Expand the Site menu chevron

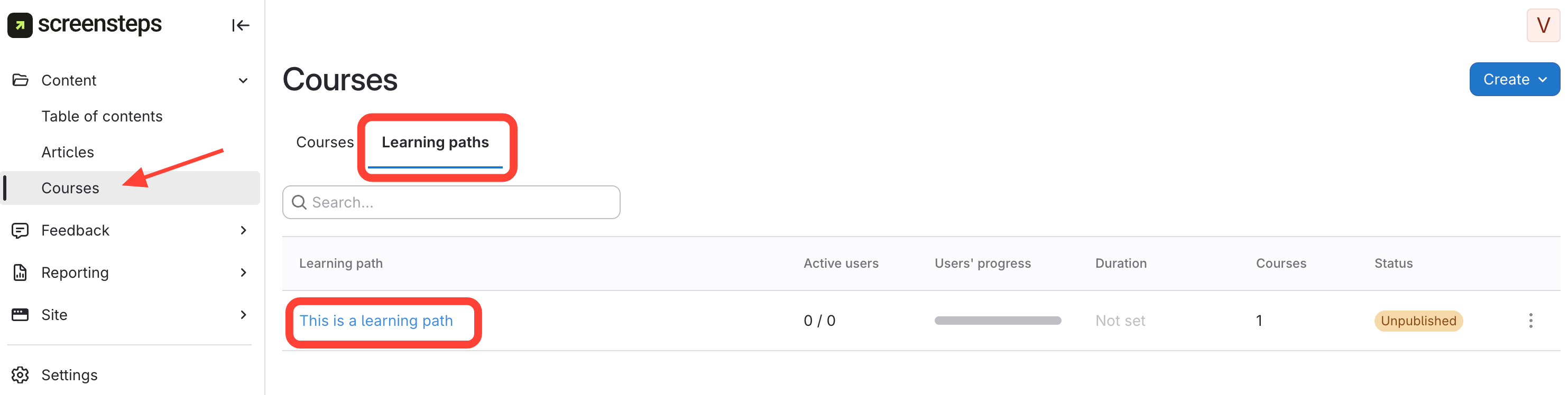[243, 315]
